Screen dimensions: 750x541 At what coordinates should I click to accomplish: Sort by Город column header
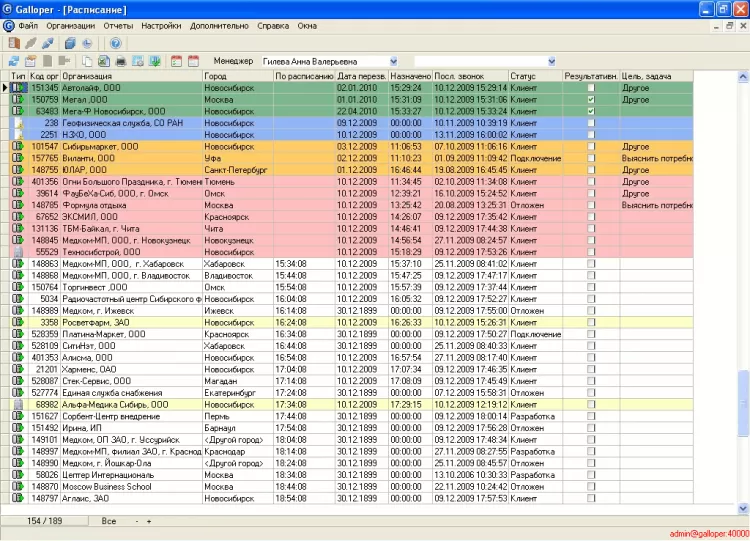[x=238, y=76]
